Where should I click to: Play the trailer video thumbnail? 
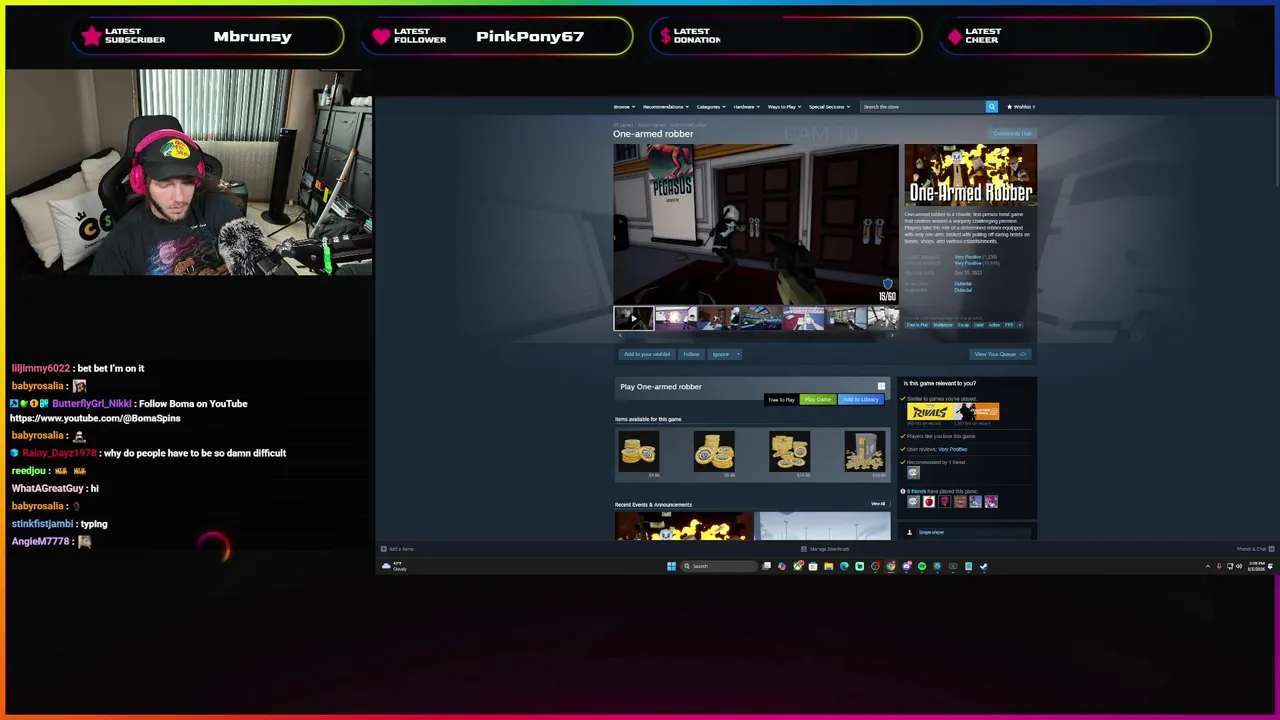click(633, 319)
